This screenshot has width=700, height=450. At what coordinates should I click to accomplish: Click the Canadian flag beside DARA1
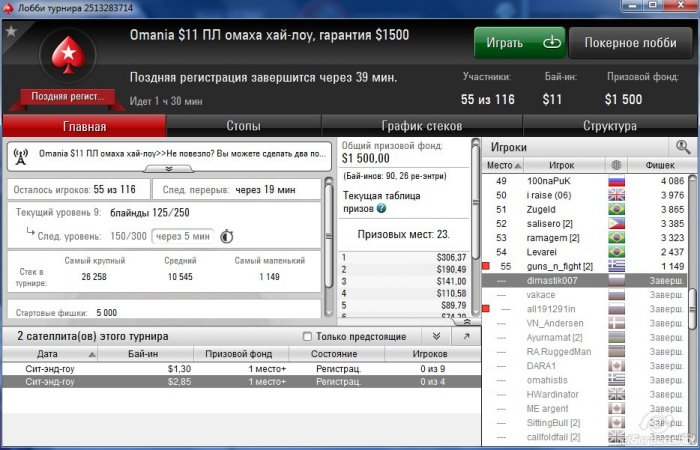click(617, 366)
